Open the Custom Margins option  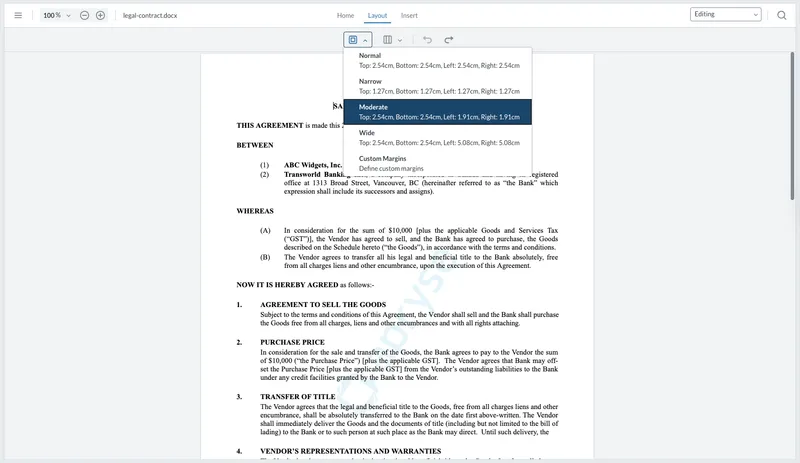pos(438,163)
